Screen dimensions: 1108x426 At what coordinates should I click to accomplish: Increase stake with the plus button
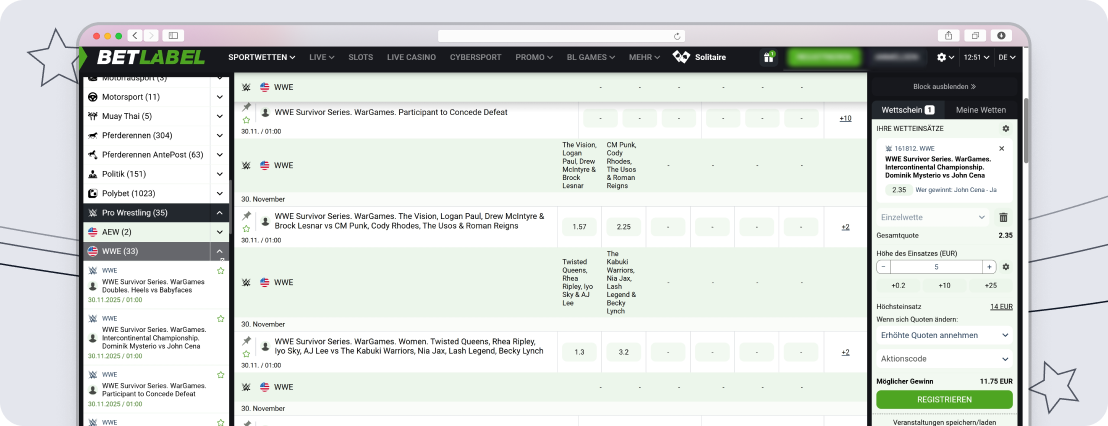(988, 267)
